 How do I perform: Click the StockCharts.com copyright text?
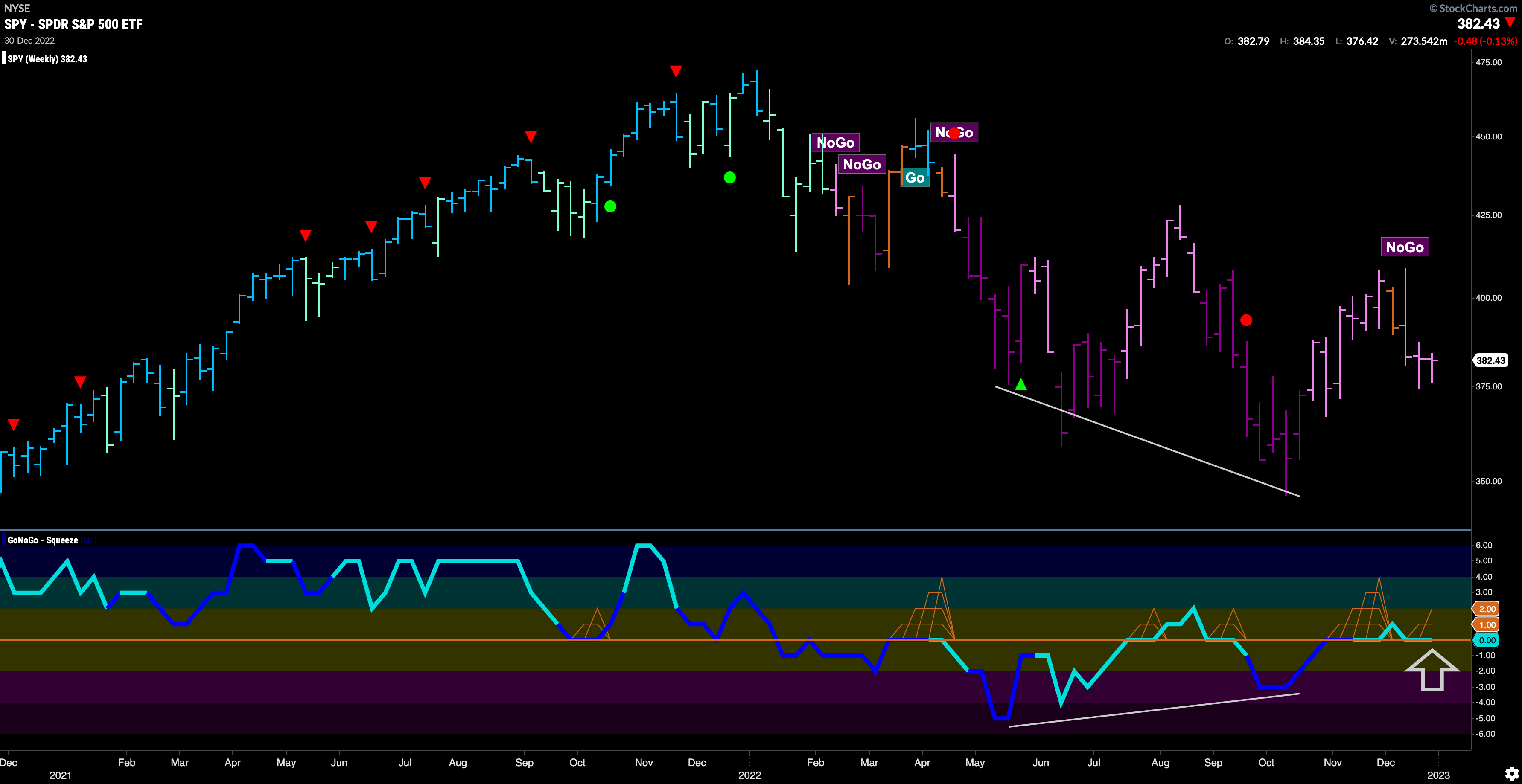(1473, 8)
